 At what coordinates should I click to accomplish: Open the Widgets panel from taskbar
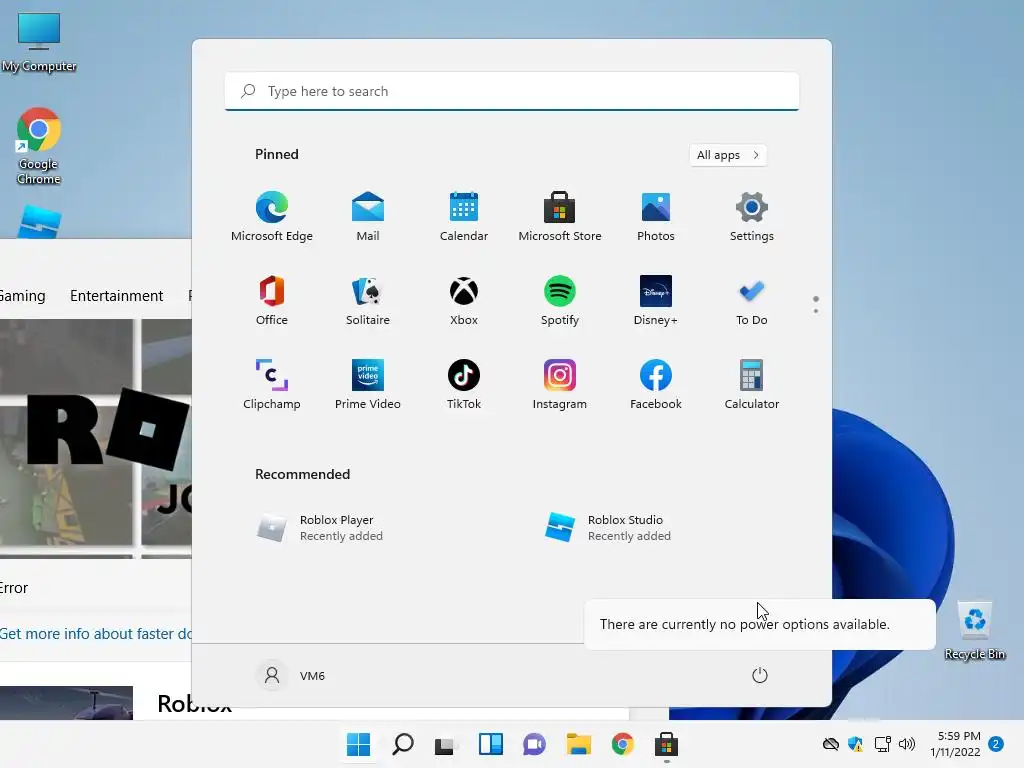click(490, 744)
